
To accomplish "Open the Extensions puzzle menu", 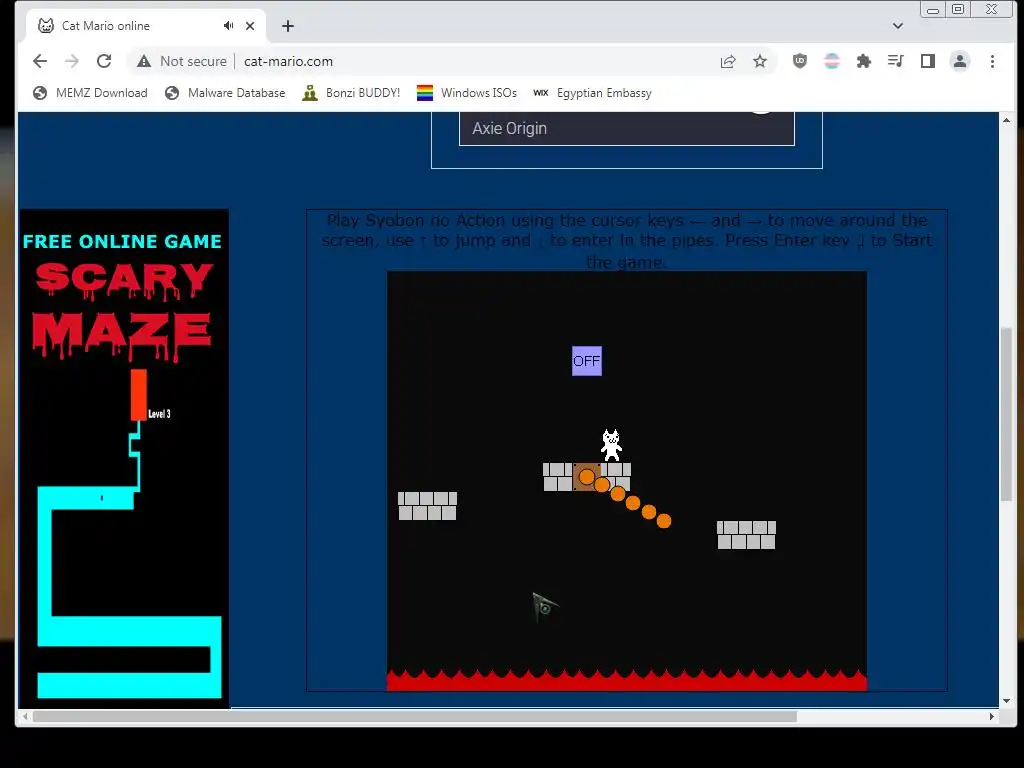I will [863, 61].
